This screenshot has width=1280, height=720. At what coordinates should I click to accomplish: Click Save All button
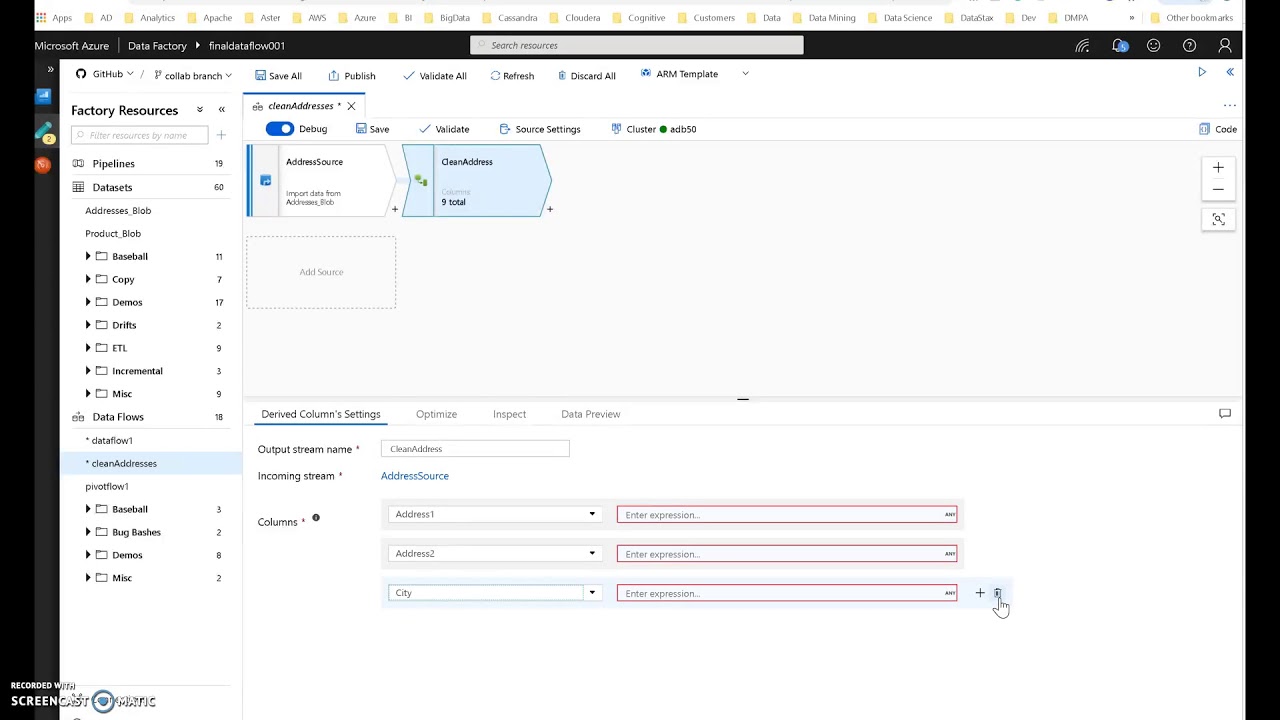coord(278,75)
